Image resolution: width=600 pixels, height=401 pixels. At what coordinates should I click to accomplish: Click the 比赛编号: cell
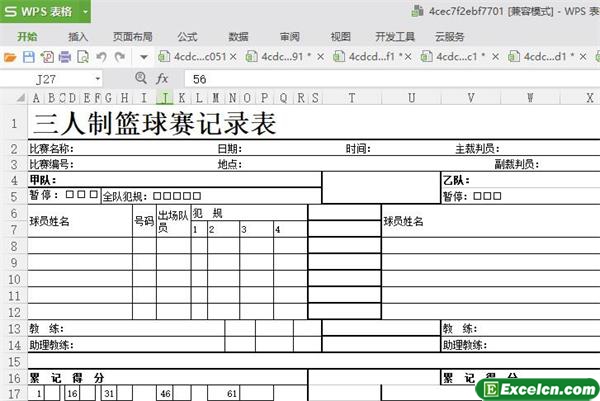point(52,165)
